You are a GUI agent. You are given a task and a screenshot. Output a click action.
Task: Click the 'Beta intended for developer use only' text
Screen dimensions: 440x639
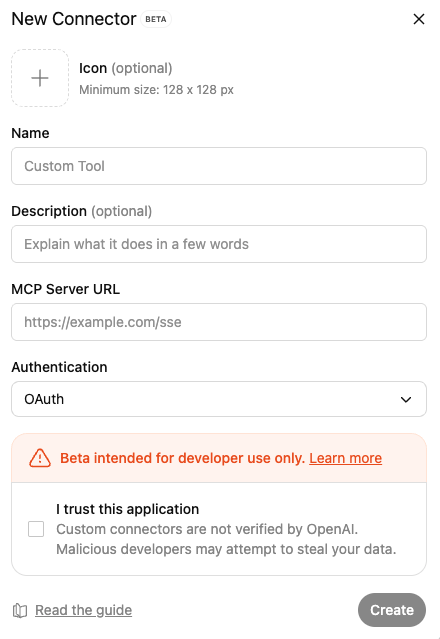tap(183, 458)
